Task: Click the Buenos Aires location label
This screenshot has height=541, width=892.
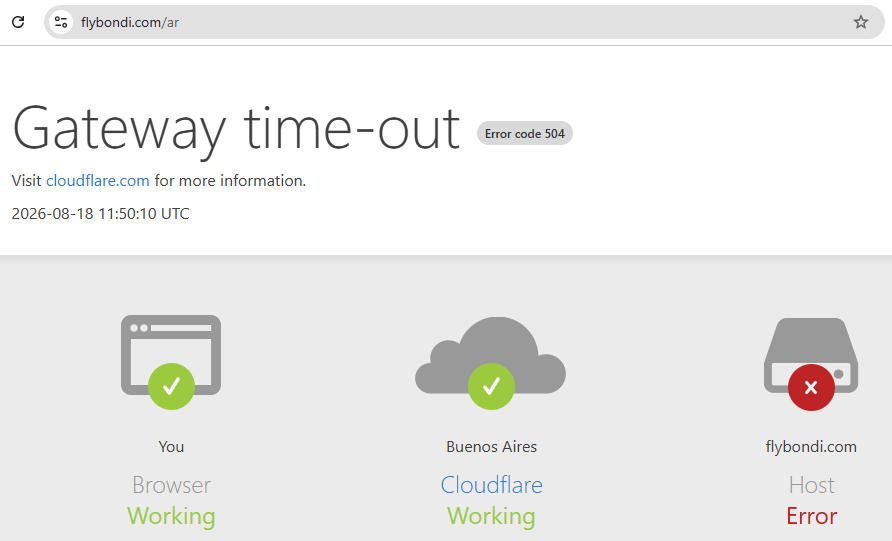Action: tap(492, 447)
